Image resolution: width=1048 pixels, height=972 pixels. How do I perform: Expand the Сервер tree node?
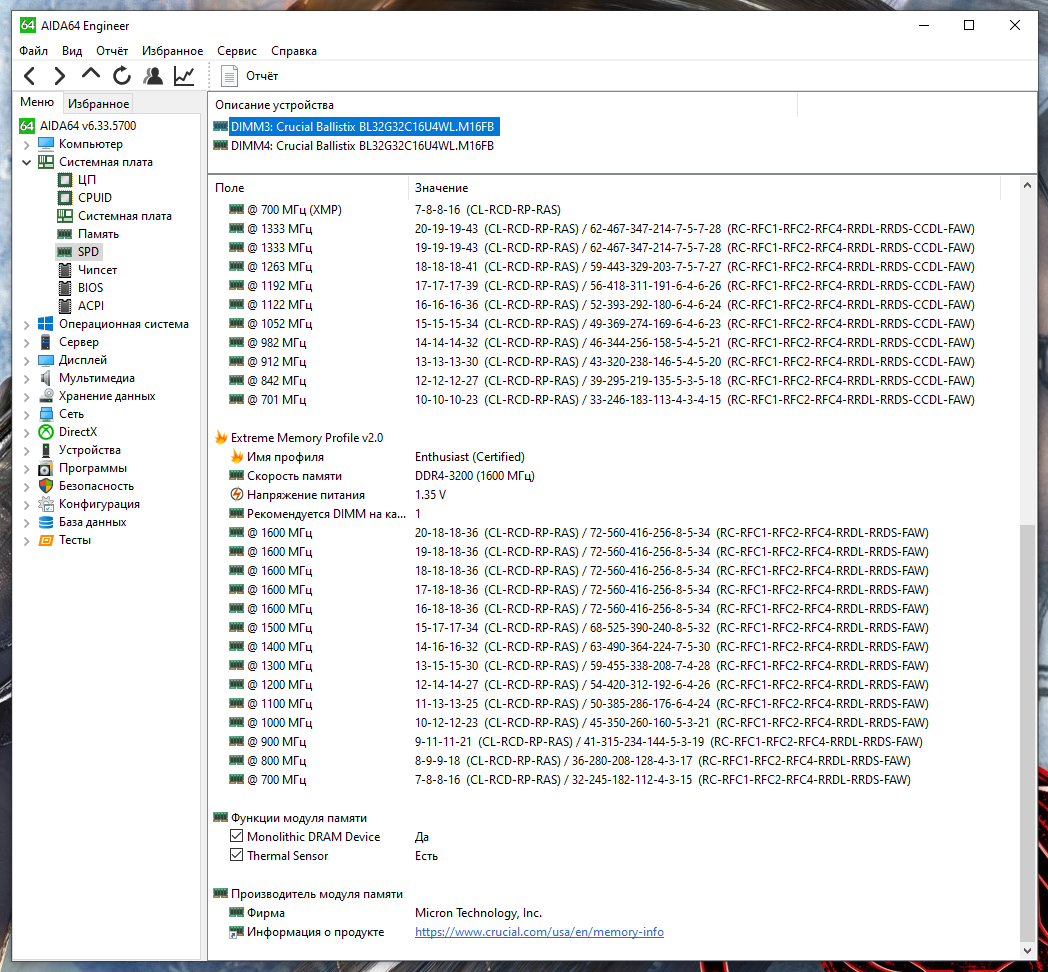pyautogui.click(x=26, y=343)
